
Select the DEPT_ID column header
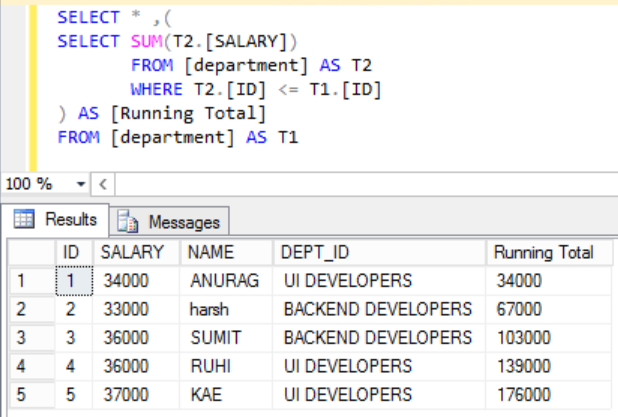[x=379, y=252]
